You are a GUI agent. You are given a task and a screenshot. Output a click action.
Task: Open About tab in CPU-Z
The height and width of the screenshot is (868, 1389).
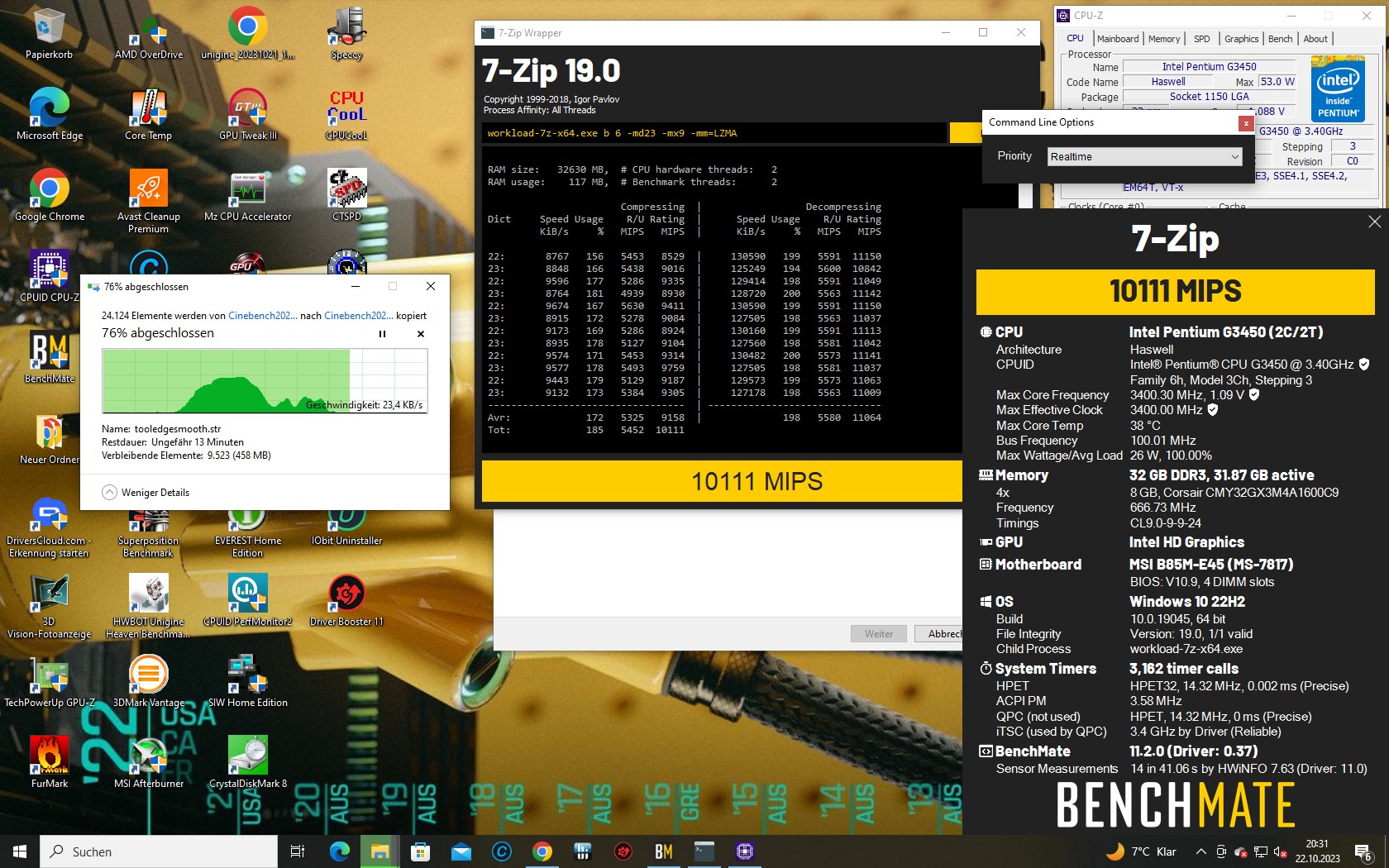pos(1315,39)
